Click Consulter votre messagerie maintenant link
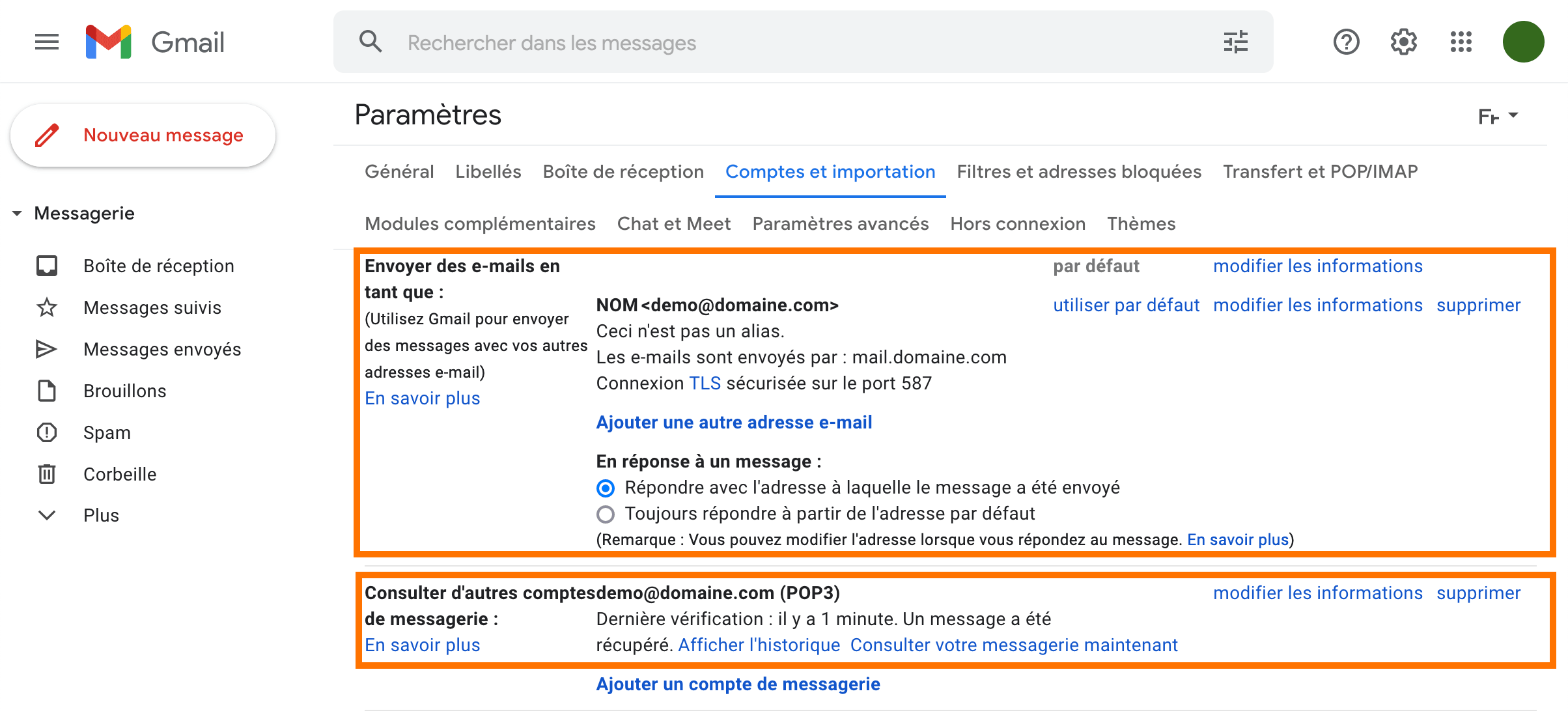 [1014, 645]
